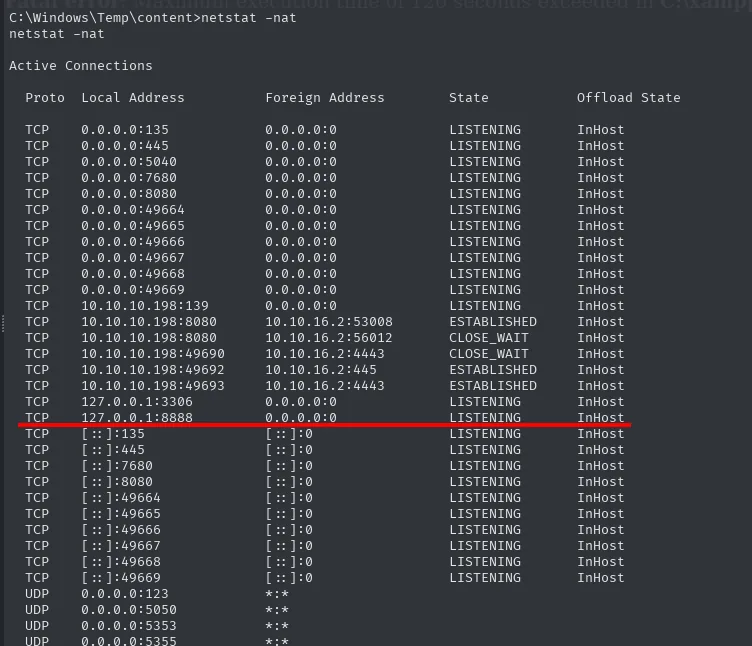Click local address 0.0.0.0:135
Viewport: 752px width, 646px height.
coord(125,130)
